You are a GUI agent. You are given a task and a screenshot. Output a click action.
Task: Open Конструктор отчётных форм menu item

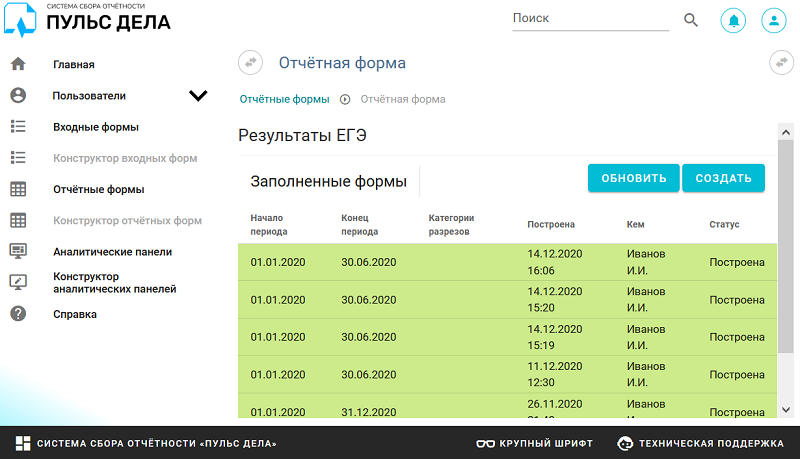128,220
